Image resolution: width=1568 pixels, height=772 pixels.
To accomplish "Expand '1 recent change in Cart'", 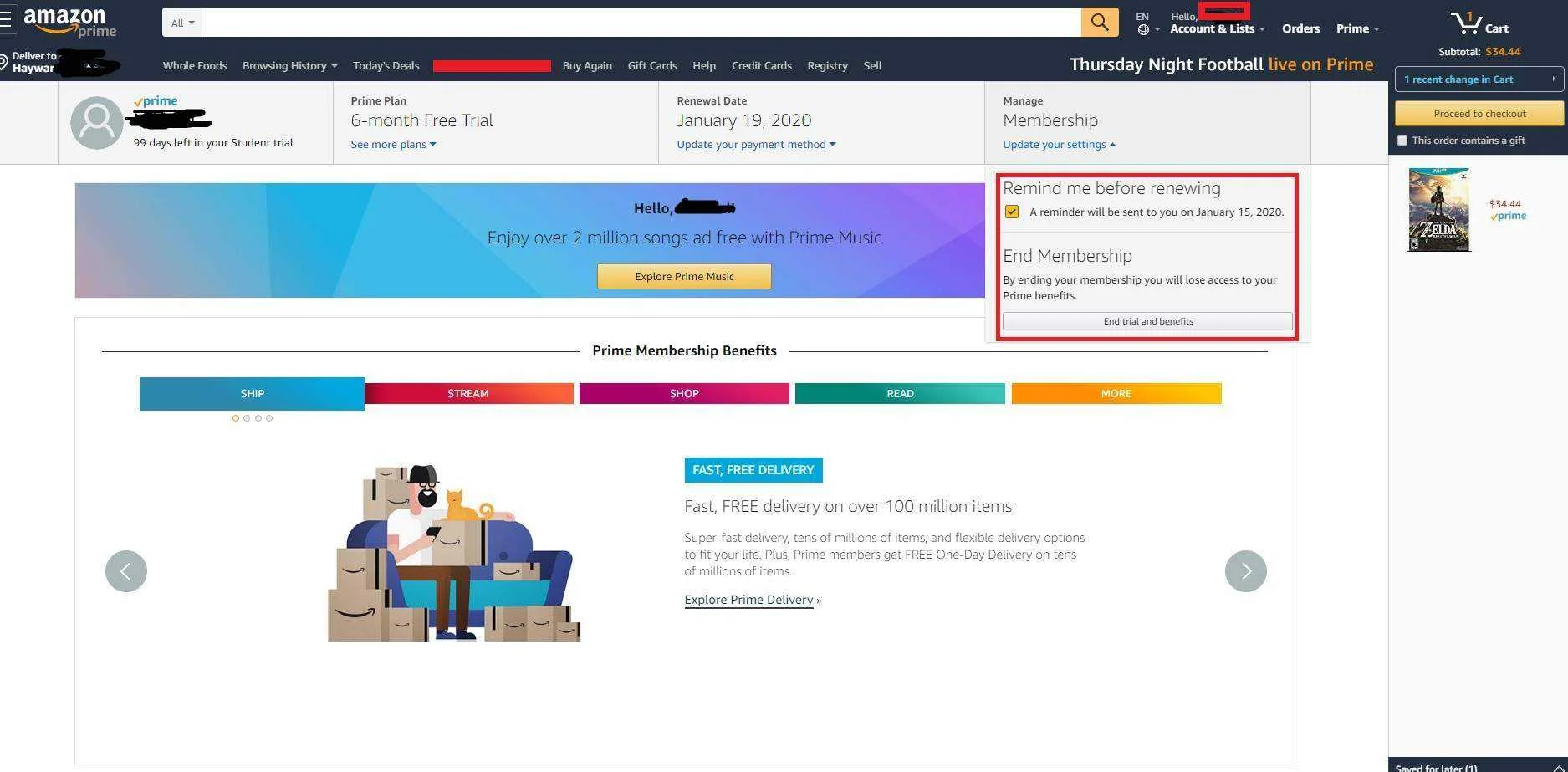I will [1479, 79].
